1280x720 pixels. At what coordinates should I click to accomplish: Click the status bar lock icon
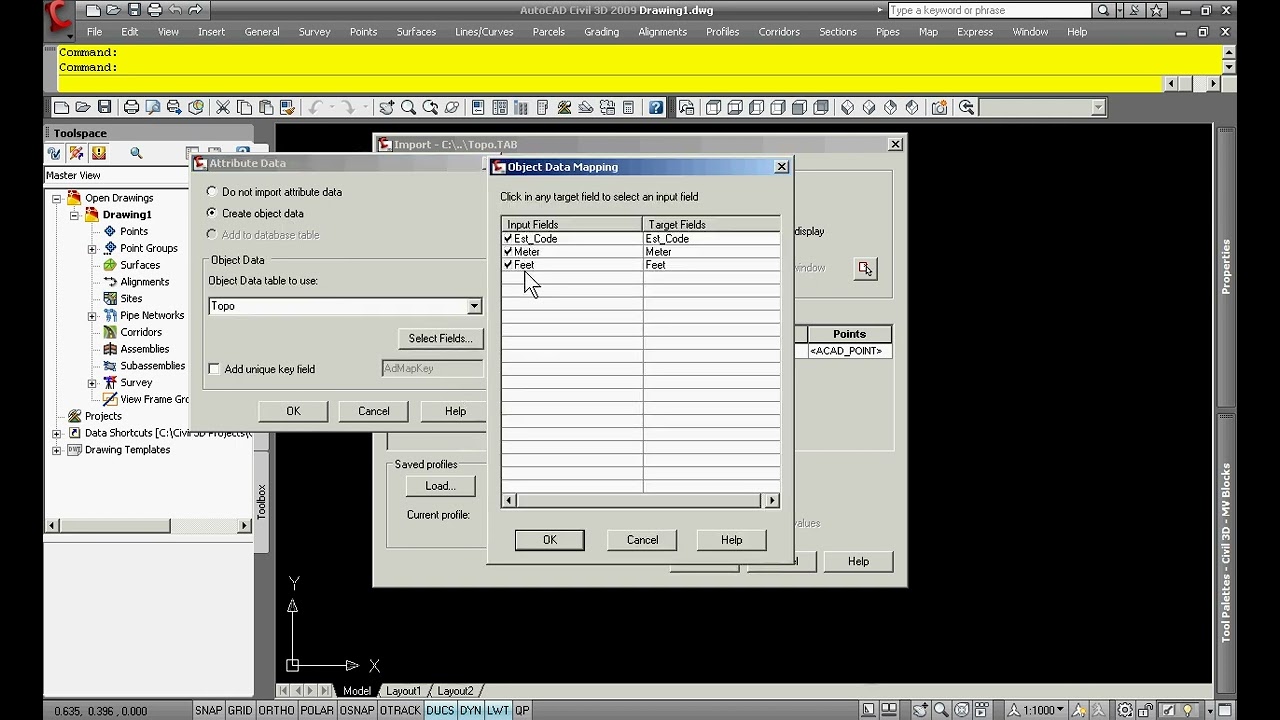click(1145, 710)
